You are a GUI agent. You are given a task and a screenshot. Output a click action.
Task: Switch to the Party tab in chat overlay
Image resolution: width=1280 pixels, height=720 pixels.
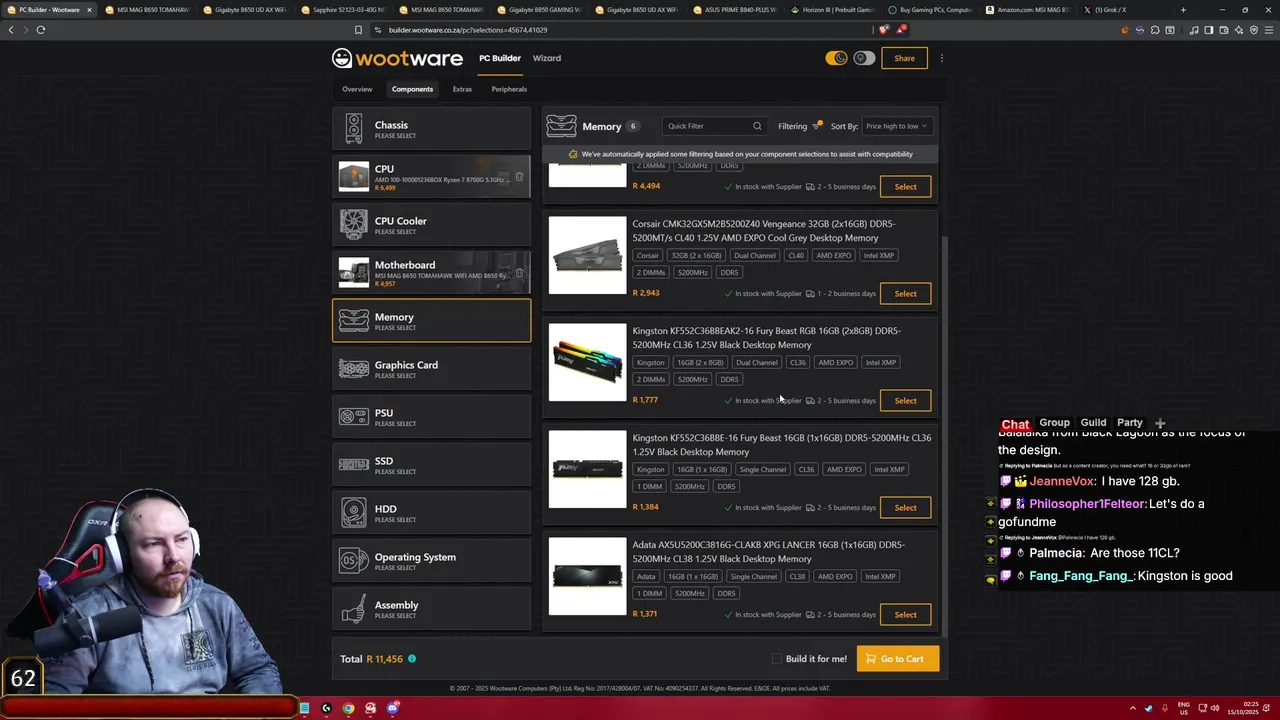[1130, 423]
